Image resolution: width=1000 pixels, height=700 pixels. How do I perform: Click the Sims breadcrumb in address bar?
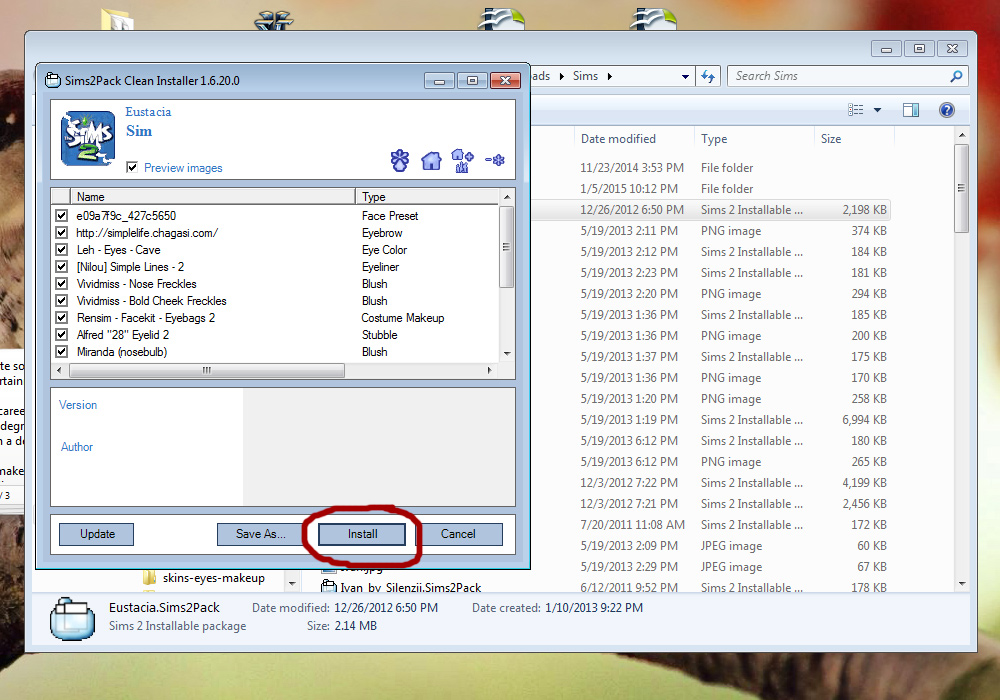coord(585,77)
